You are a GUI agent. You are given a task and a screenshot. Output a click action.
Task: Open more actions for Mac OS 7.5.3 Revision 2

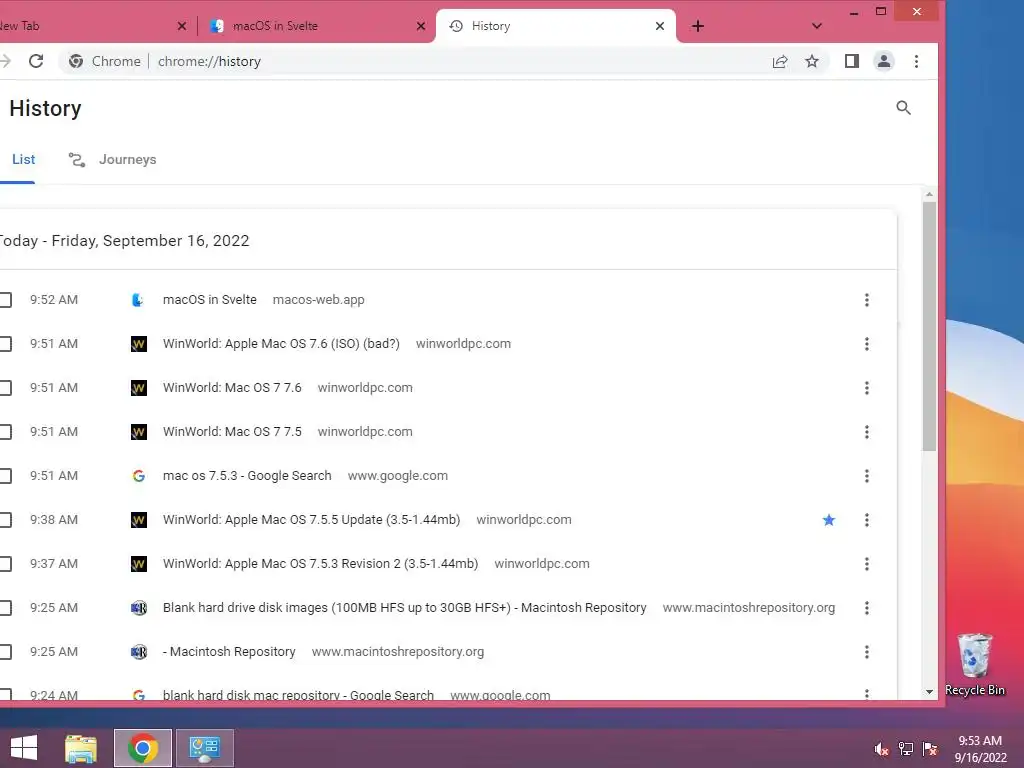click(867, 564)
